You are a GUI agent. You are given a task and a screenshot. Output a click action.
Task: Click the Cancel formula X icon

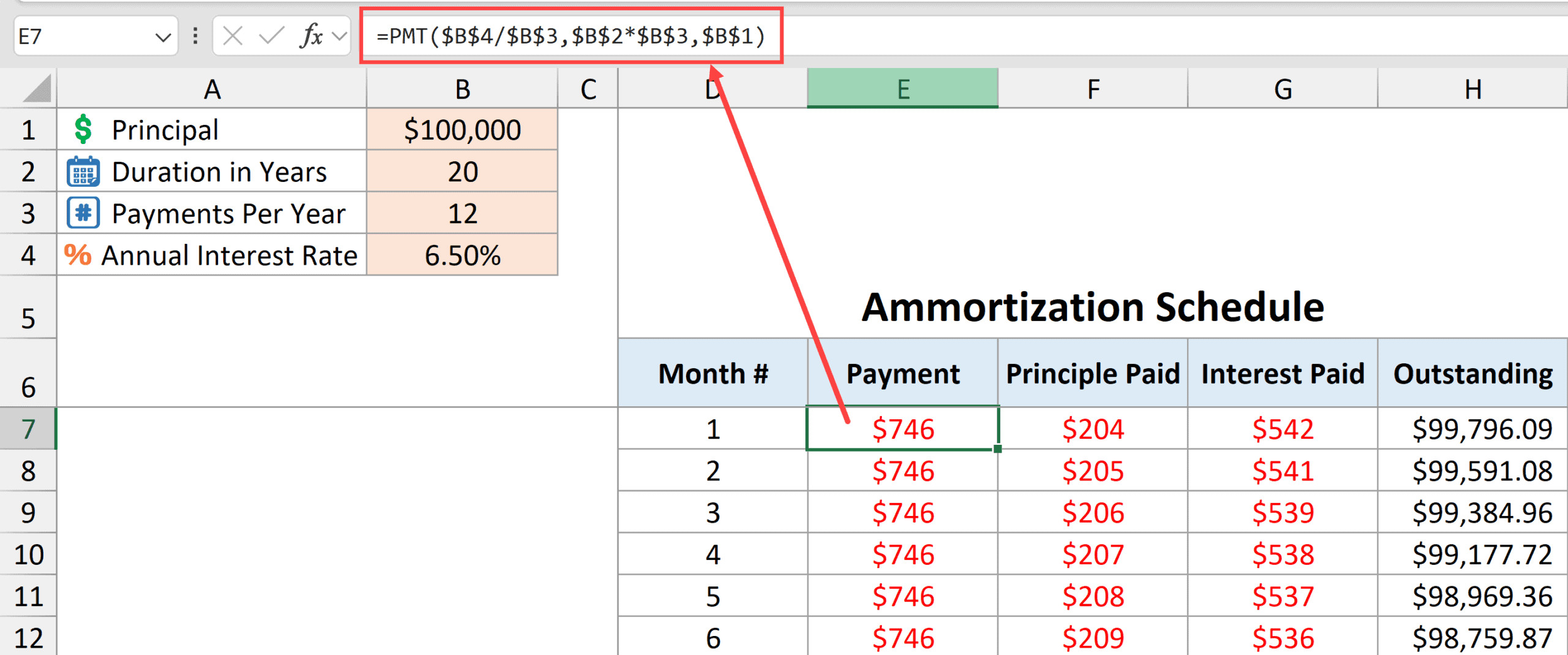coord(233,36)
